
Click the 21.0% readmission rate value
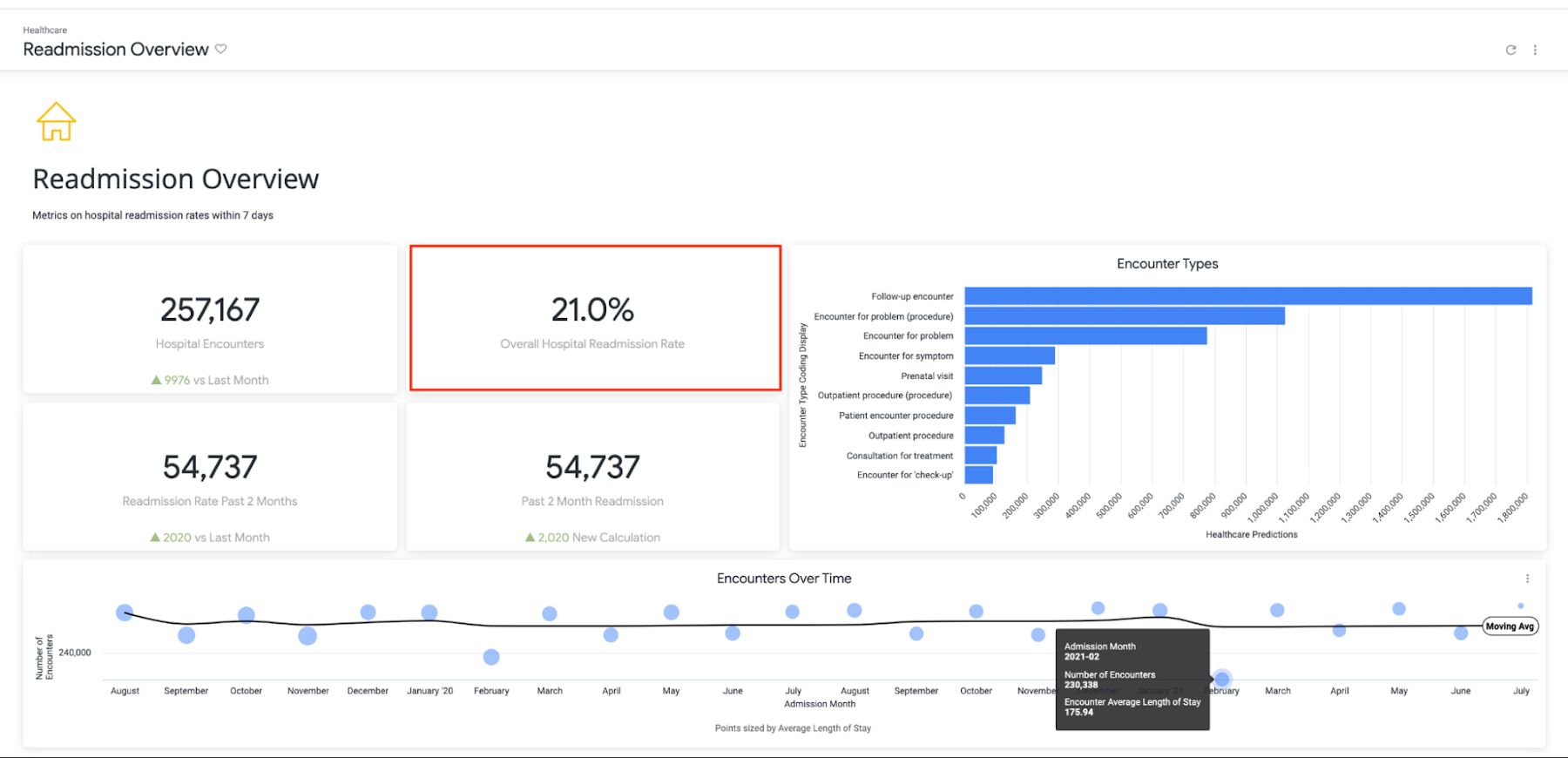click(x=592, y=309)
